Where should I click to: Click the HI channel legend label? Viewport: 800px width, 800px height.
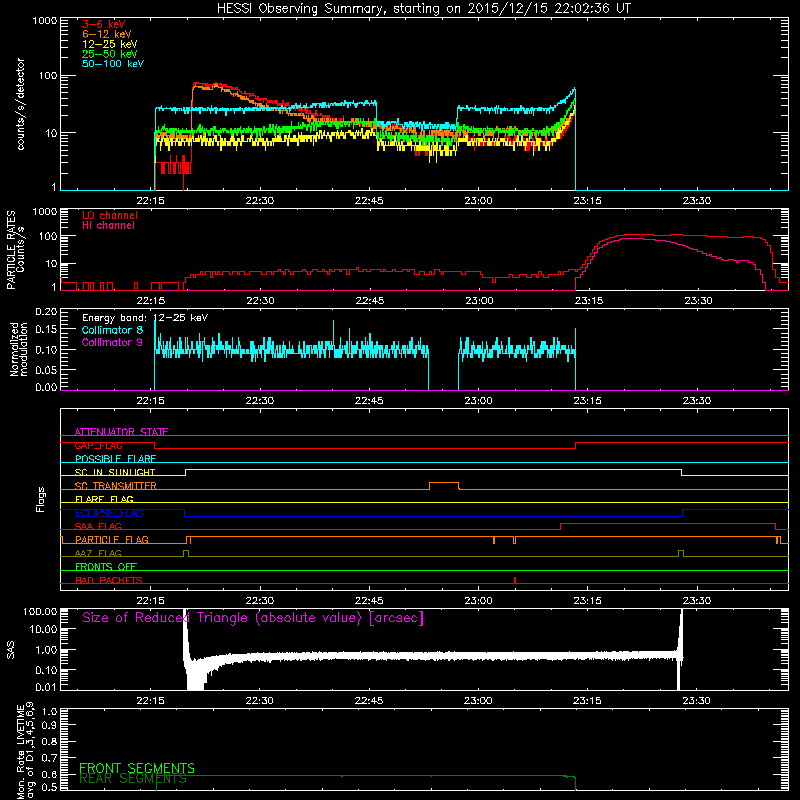coord(108,226)
